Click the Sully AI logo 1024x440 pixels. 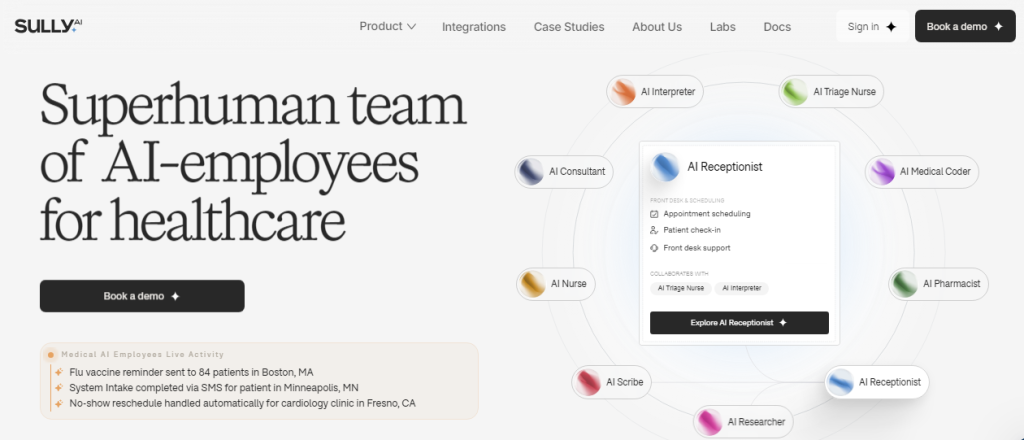tap(48, 26)
